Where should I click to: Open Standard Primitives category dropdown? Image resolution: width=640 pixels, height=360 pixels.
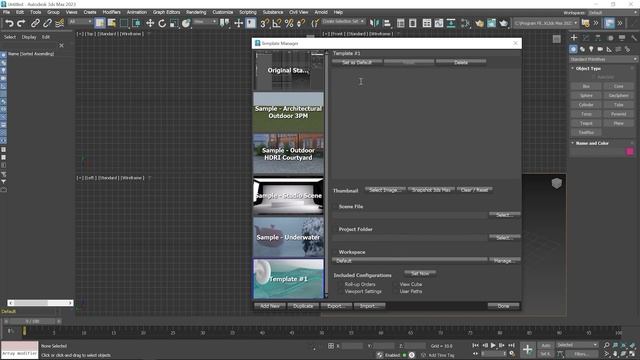click(x=603, y=59)
